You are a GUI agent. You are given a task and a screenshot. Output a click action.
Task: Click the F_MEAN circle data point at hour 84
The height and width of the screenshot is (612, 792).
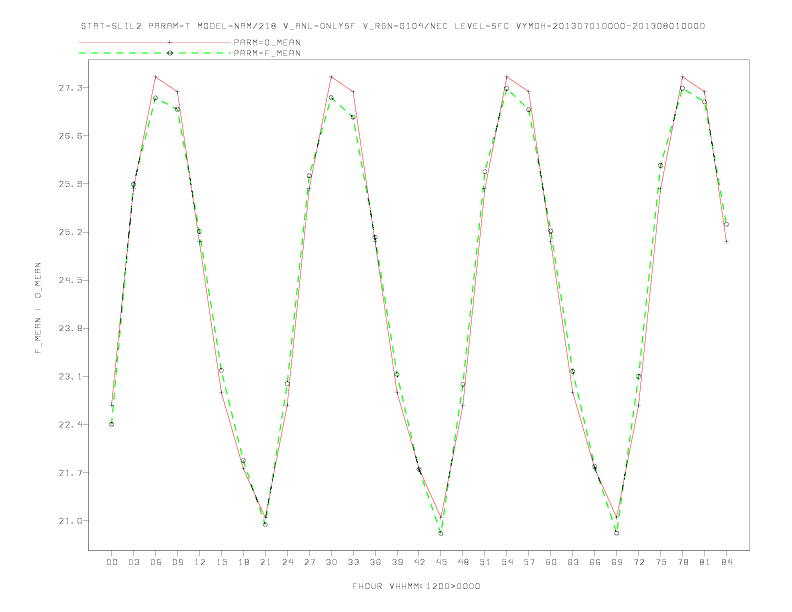726,224
